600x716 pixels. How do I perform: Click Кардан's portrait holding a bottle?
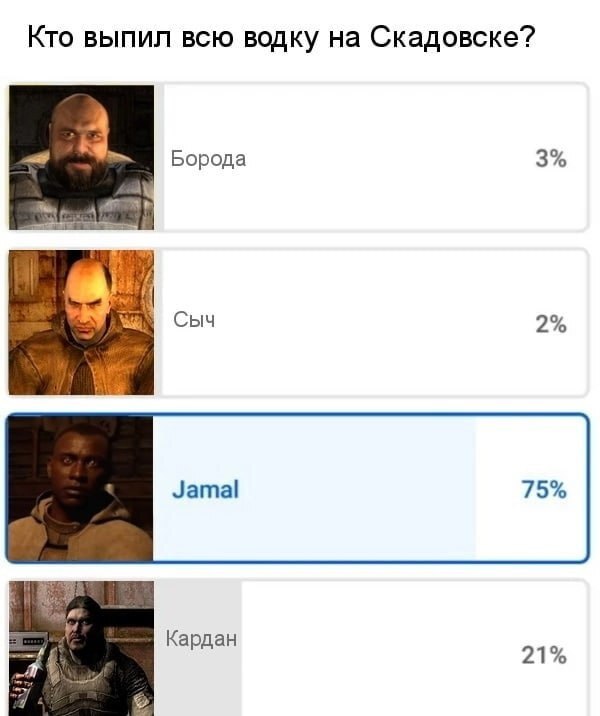coord(81,648)
